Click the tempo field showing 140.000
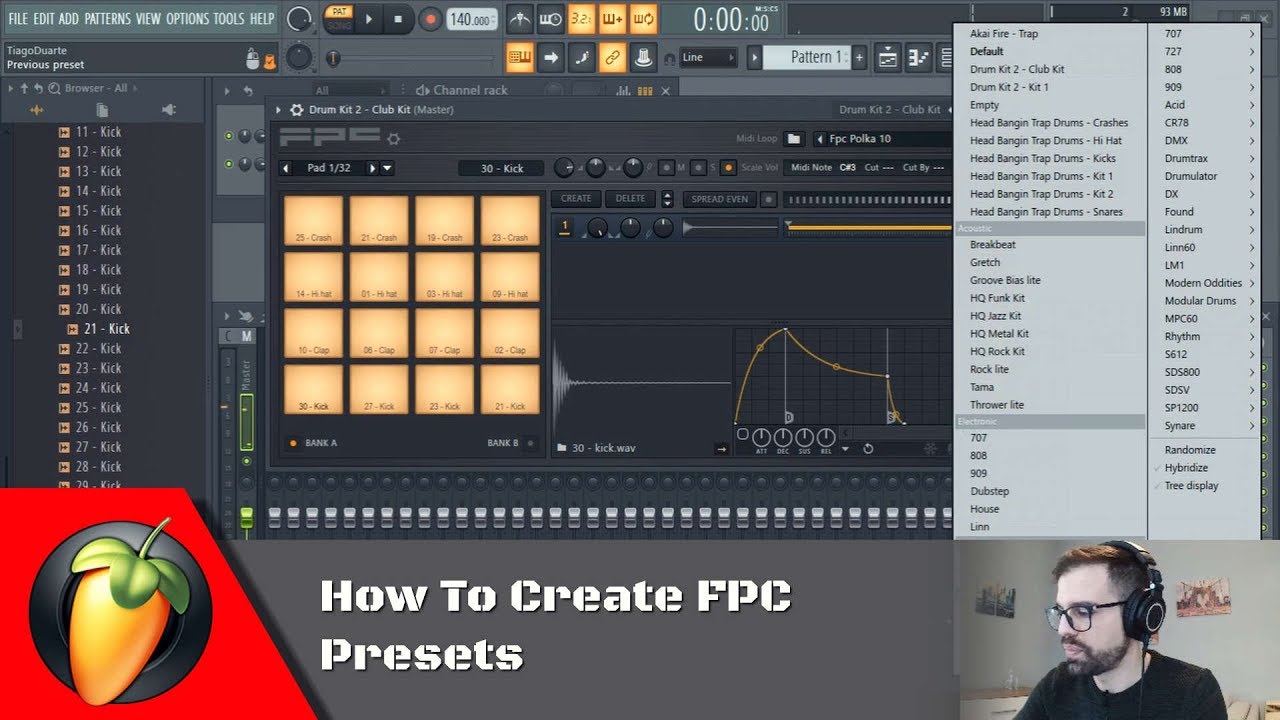Viewport: 1280px width, 720px height. (471, 19)
